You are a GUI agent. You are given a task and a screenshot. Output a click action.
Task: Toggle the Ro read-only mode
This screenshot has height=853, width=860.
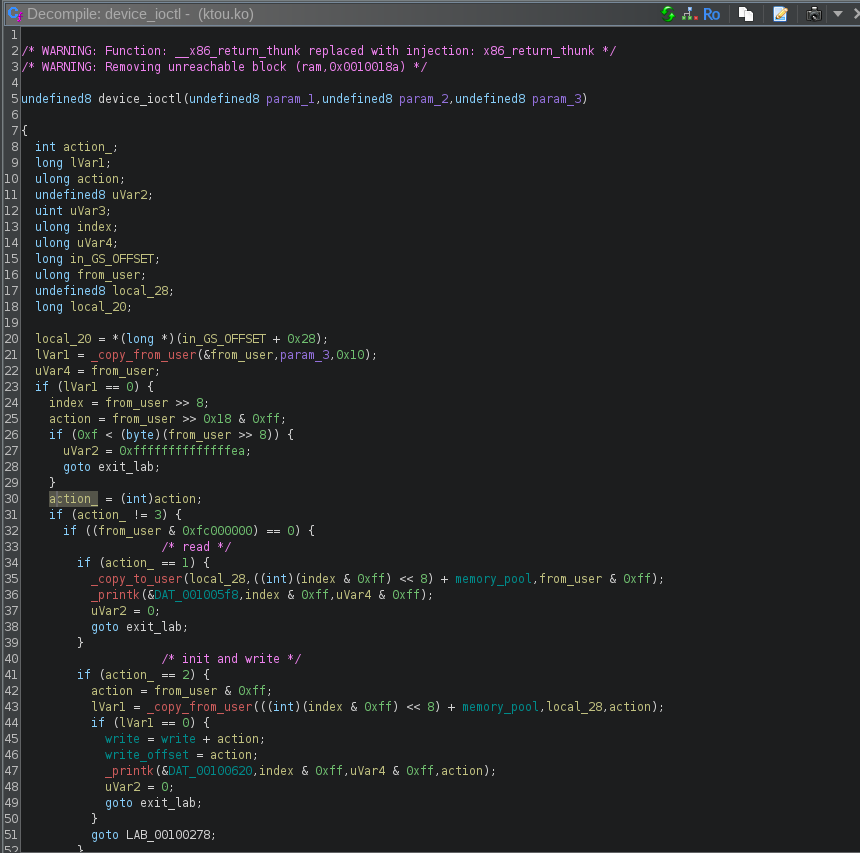(x=711, y=14)
